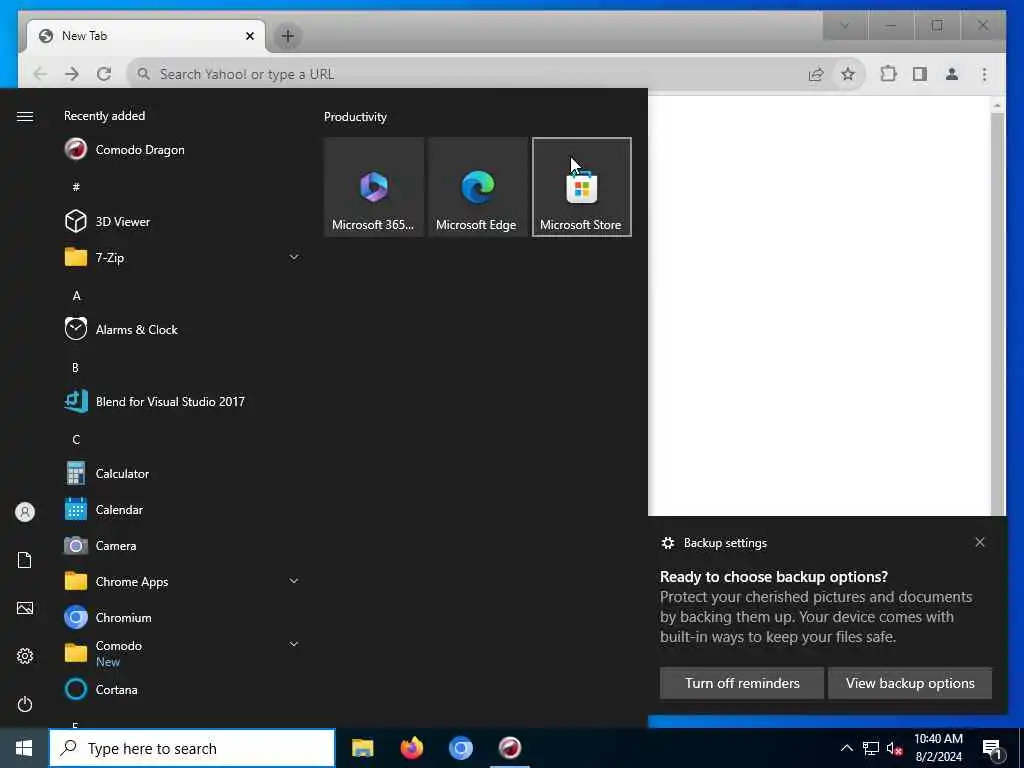Open the Calendar app
The height and width of the screenshot is (768, 1024).
[x=103, y=509]
